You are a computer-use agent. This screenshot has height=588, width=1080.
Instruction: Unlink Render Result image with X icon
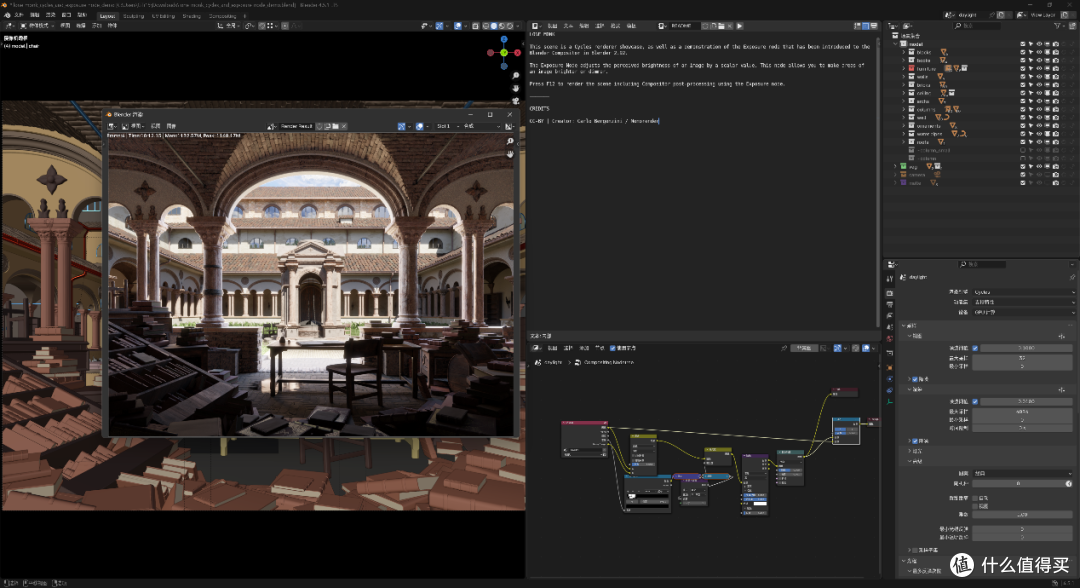point(344,126)
